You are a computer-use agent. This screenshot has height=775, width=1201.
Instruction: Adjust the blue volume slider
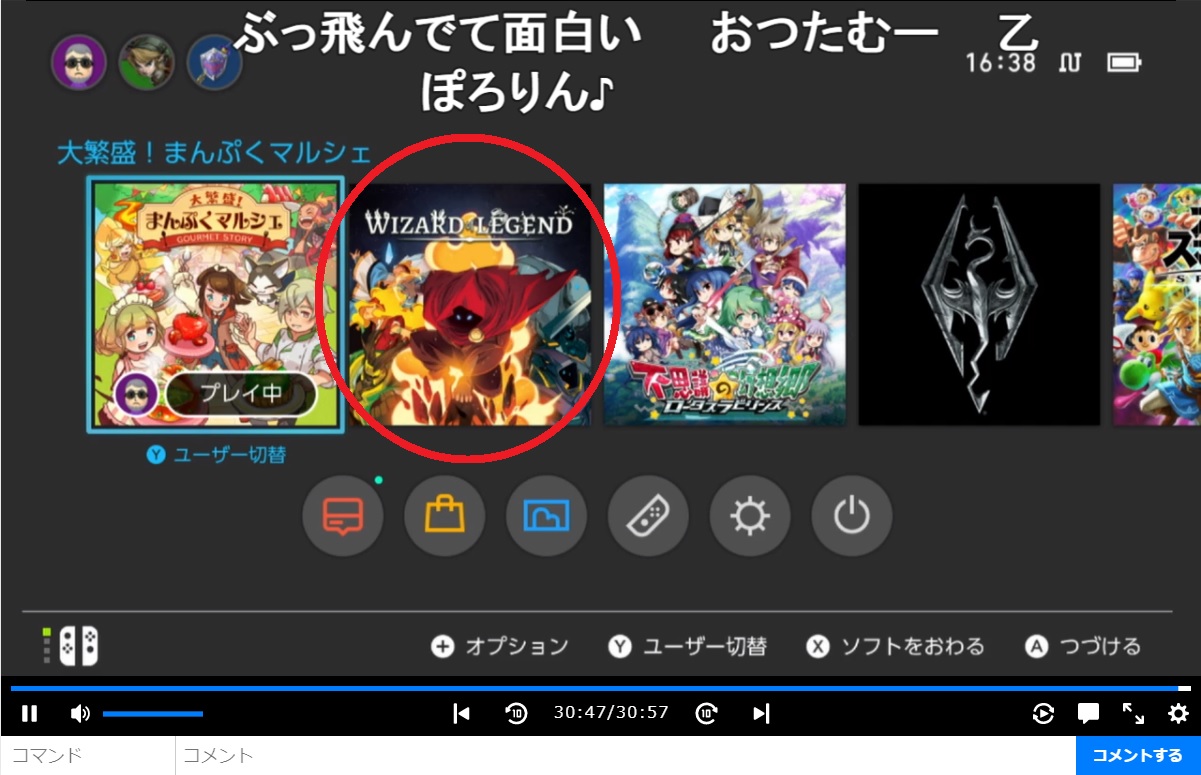[152, 713]
